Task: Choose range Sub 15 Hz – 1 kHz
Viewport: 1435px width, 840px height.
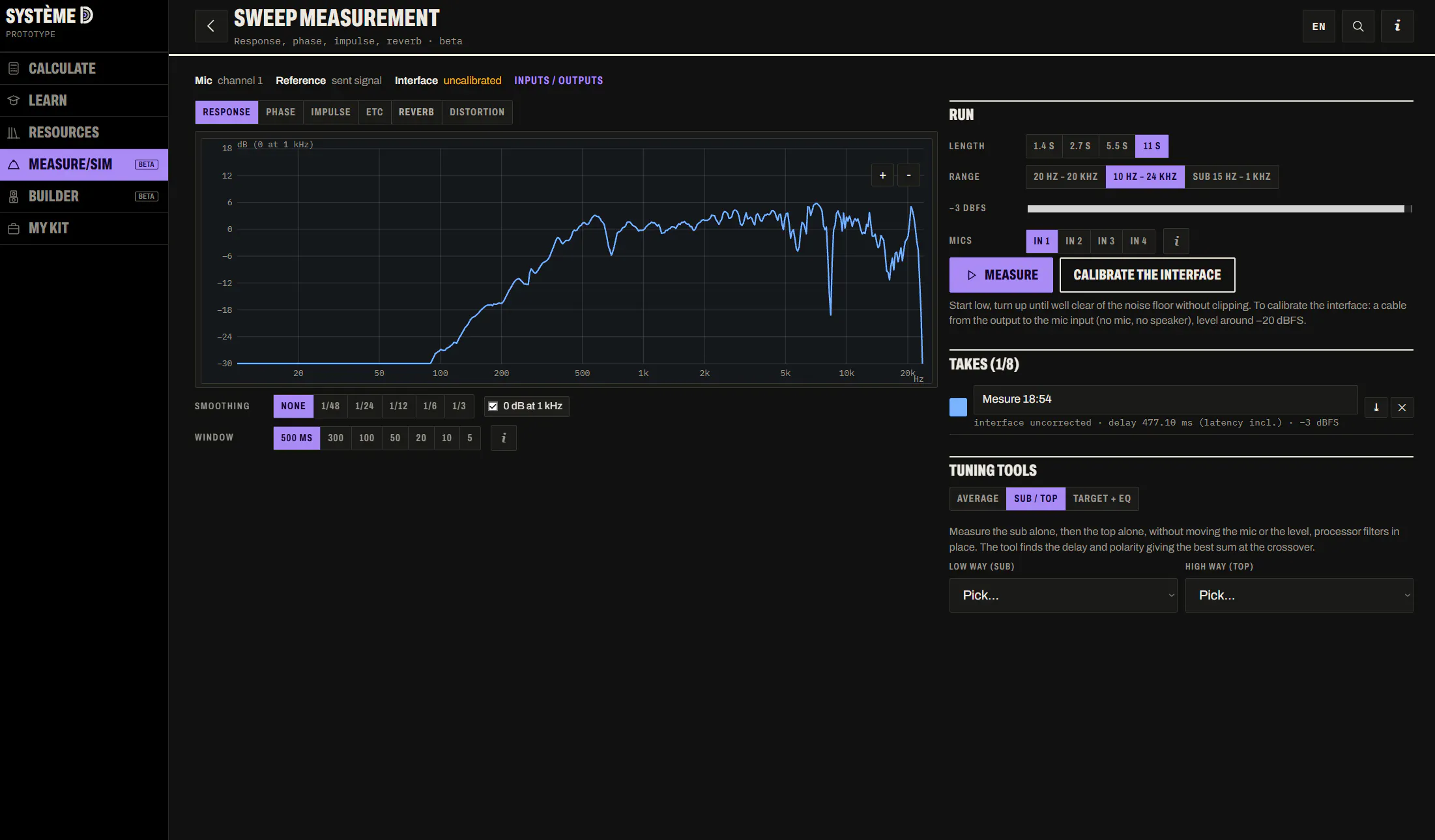Action: pos(1232,177)
